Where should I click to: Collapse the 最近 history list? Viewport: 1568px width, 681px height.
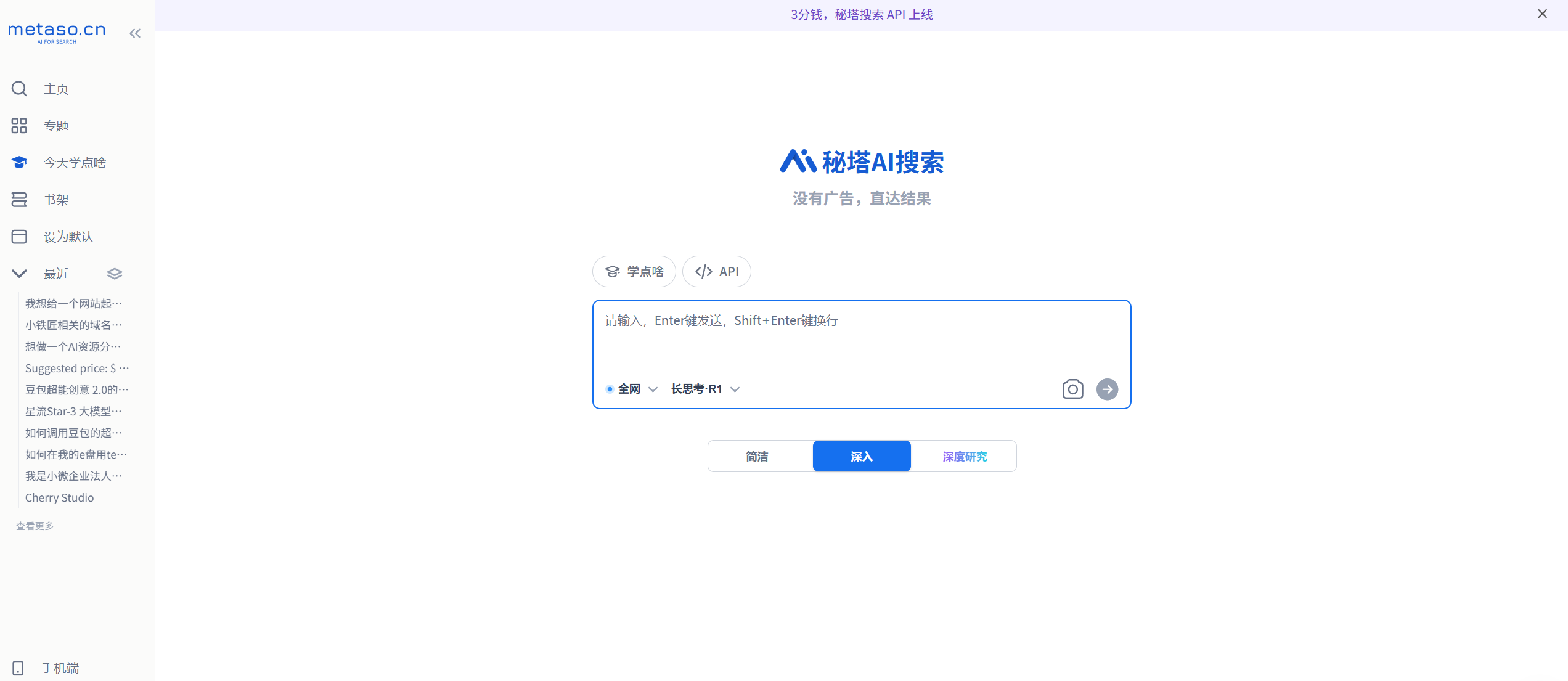pyautogui.click(x=19, y=274)
